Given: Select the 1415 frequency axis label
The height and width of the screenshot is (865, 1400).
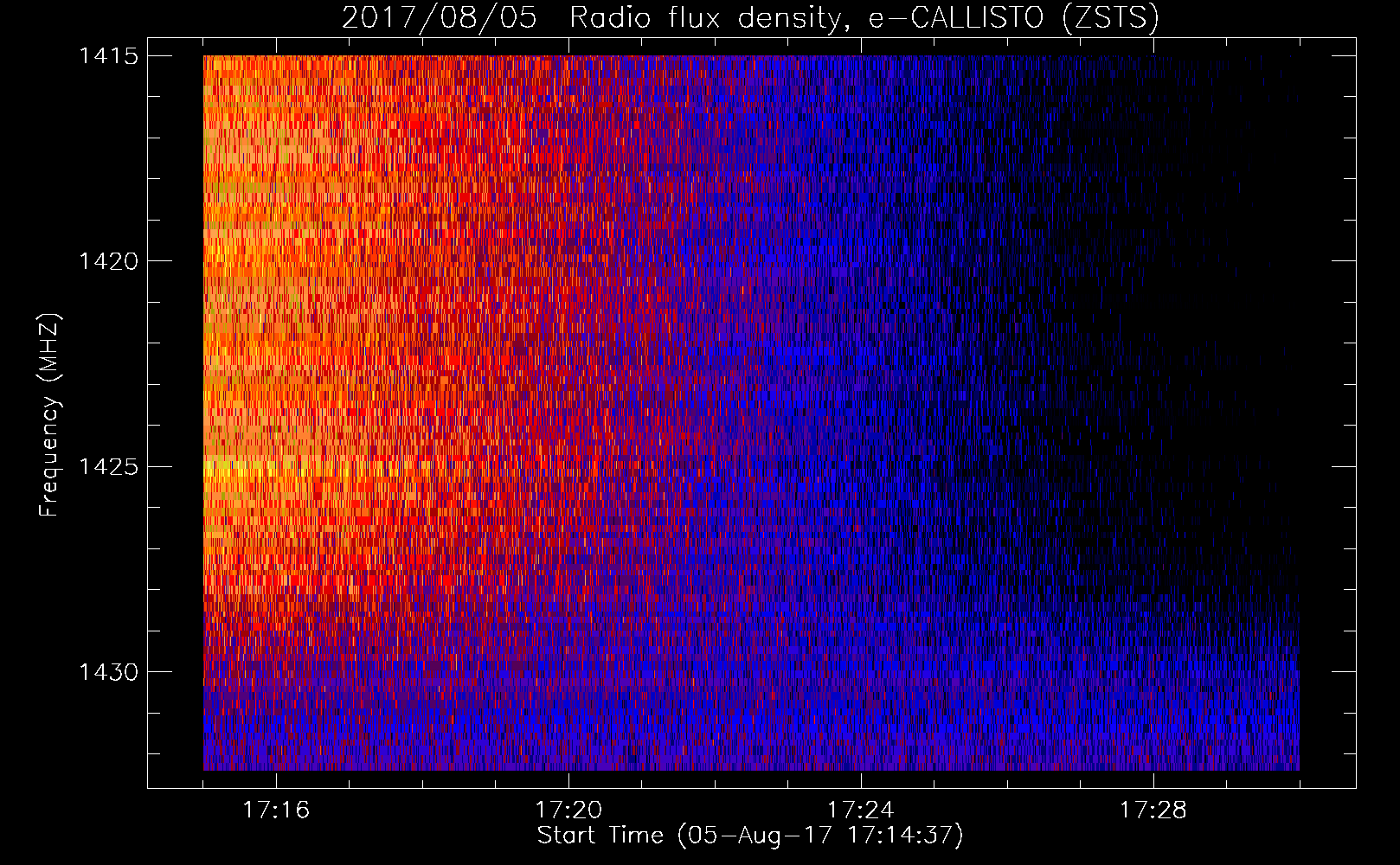Looking at the screenshot, I should coord(108,56).
